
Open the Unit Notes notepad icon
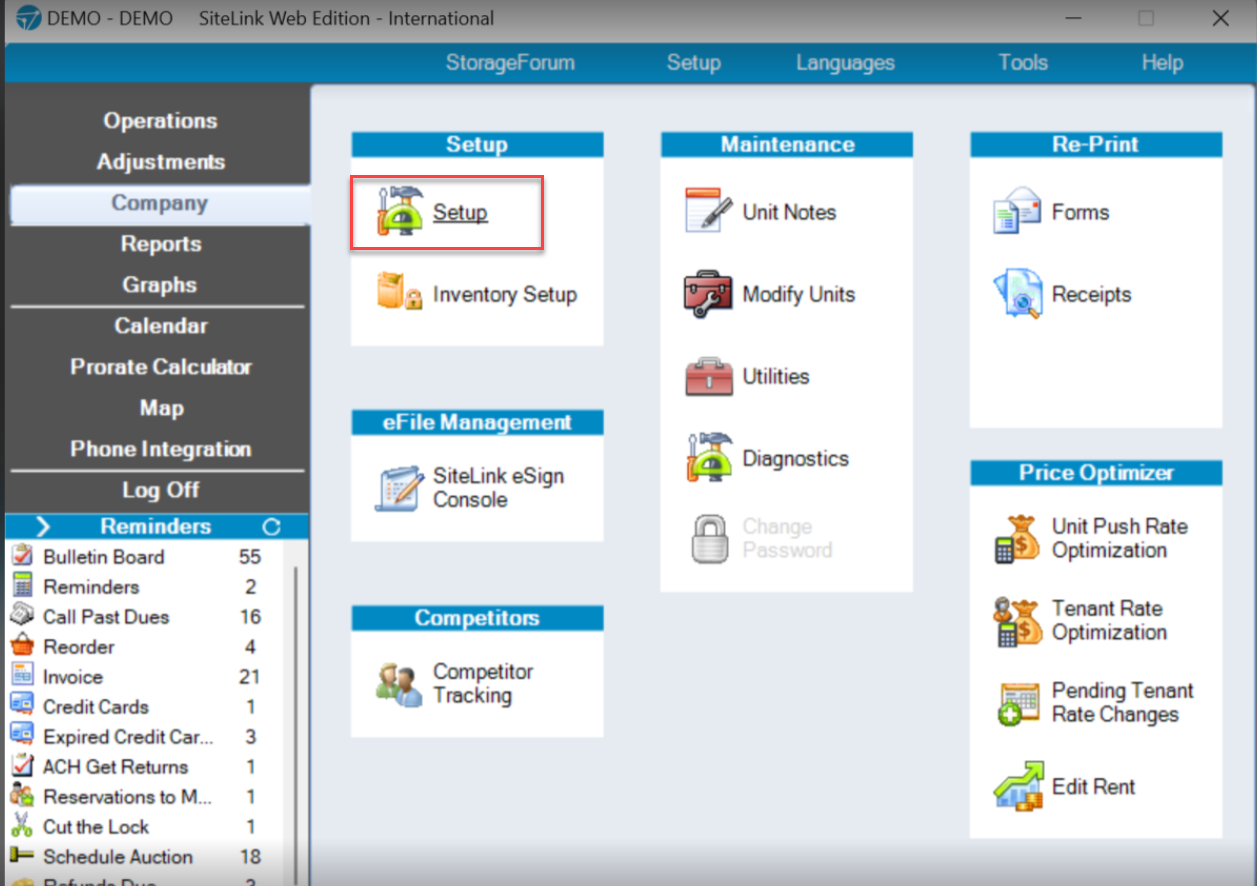click(709, 211)
